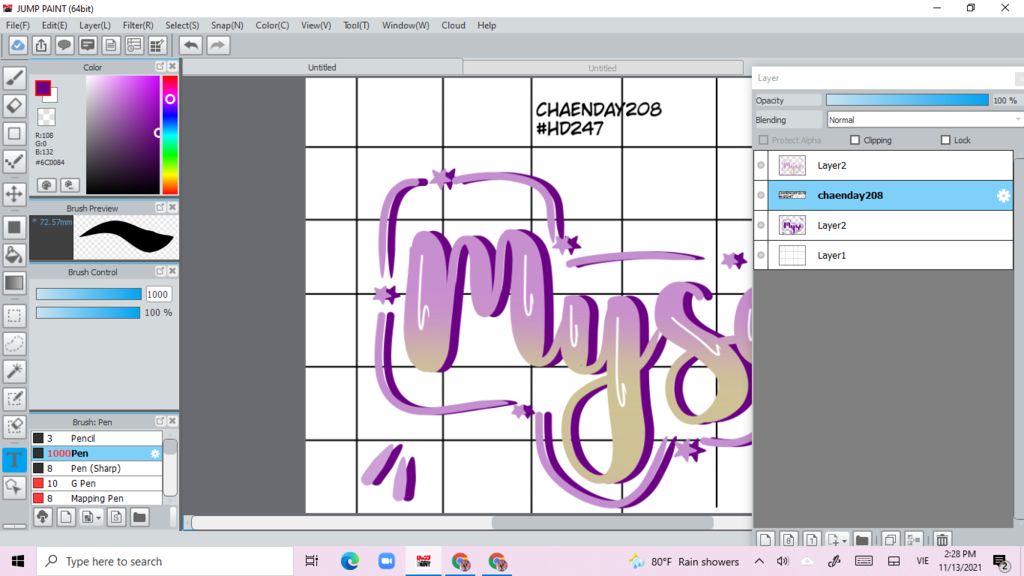The height and width of the screenshot is (576, 1024).
Task: Select the transparent color checker swatch
Action: pyautogui.click(x=46, y=117)
